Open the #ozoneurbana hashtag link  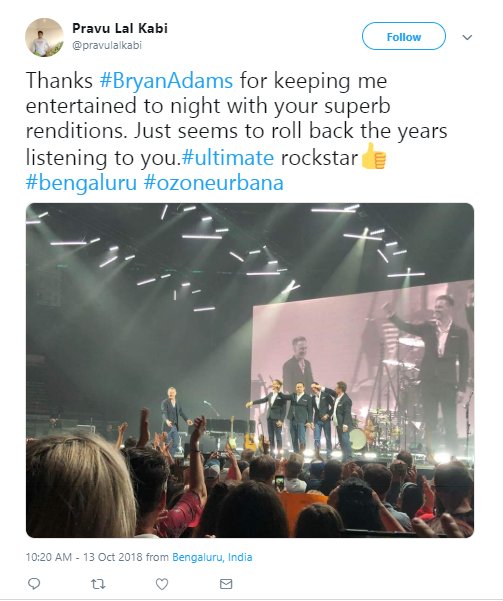[x=214, y=183]
